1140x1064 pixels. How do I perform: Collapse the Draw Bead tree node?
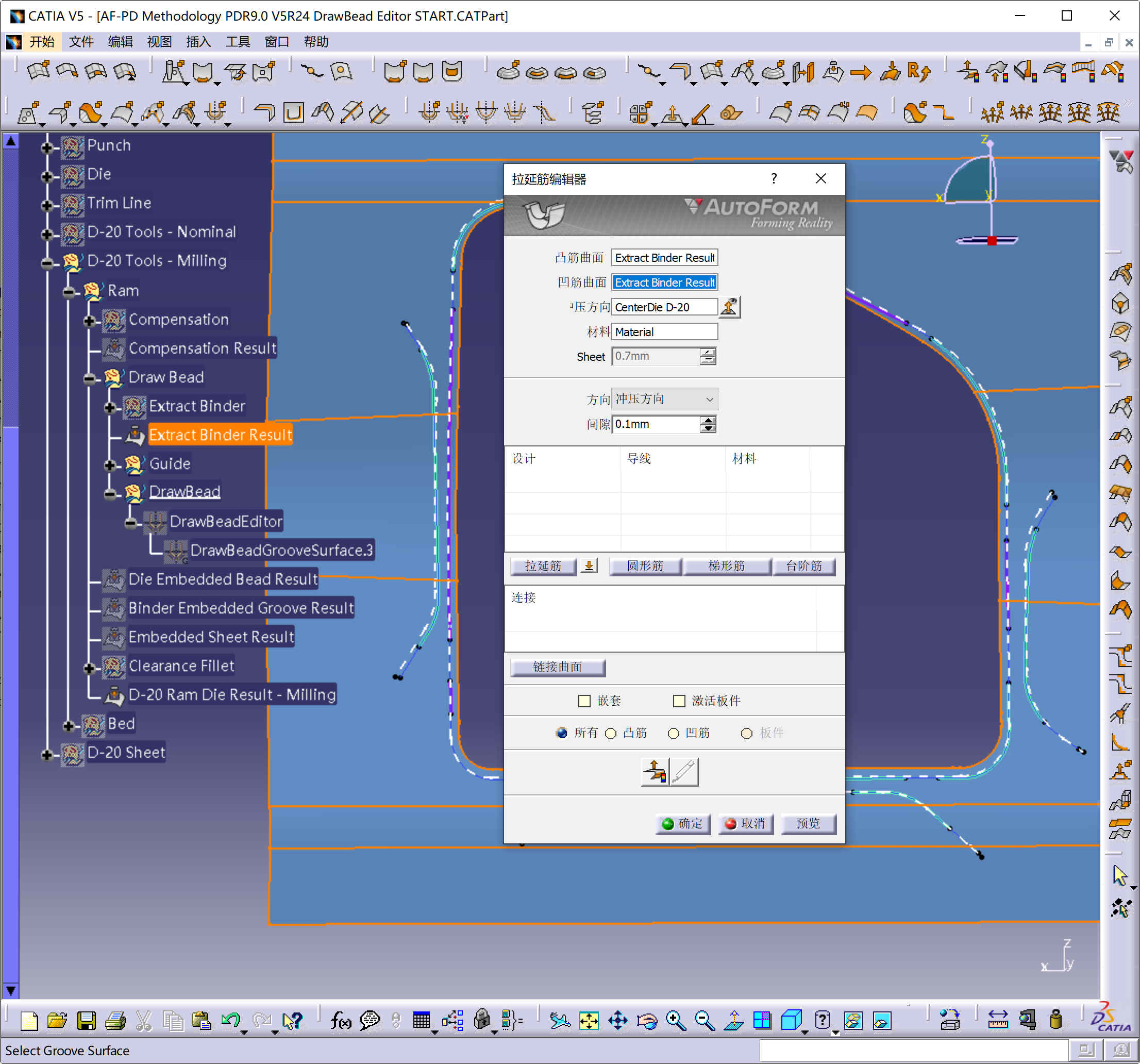(x=90, y=378)
